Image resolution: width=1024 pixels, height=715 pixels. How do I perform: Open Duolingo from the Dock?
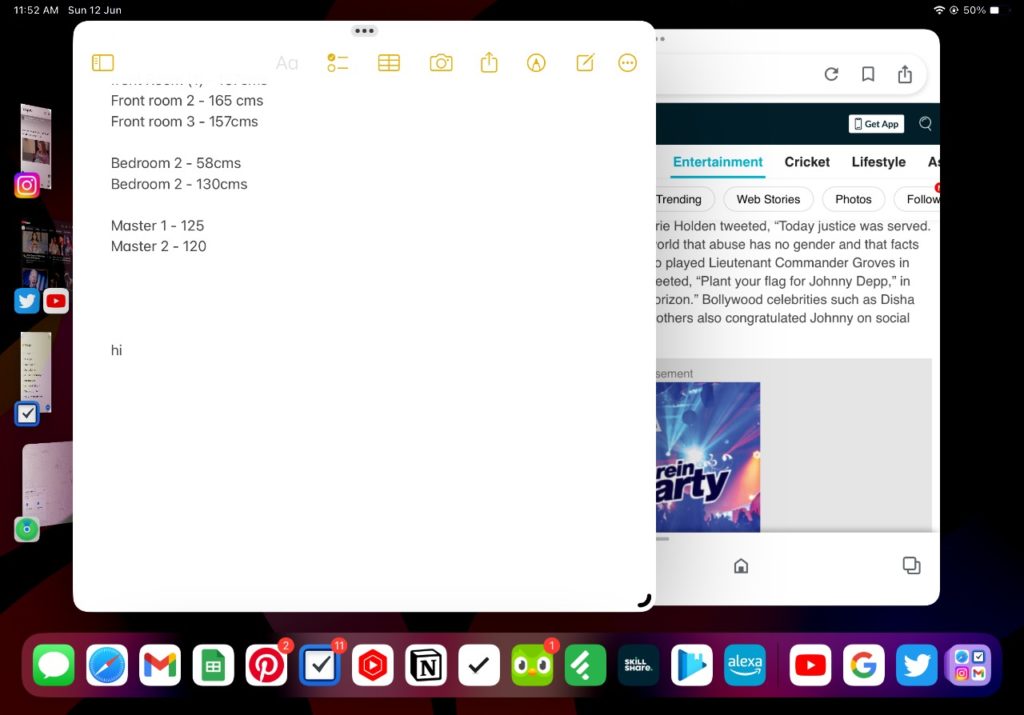(532, 665)
